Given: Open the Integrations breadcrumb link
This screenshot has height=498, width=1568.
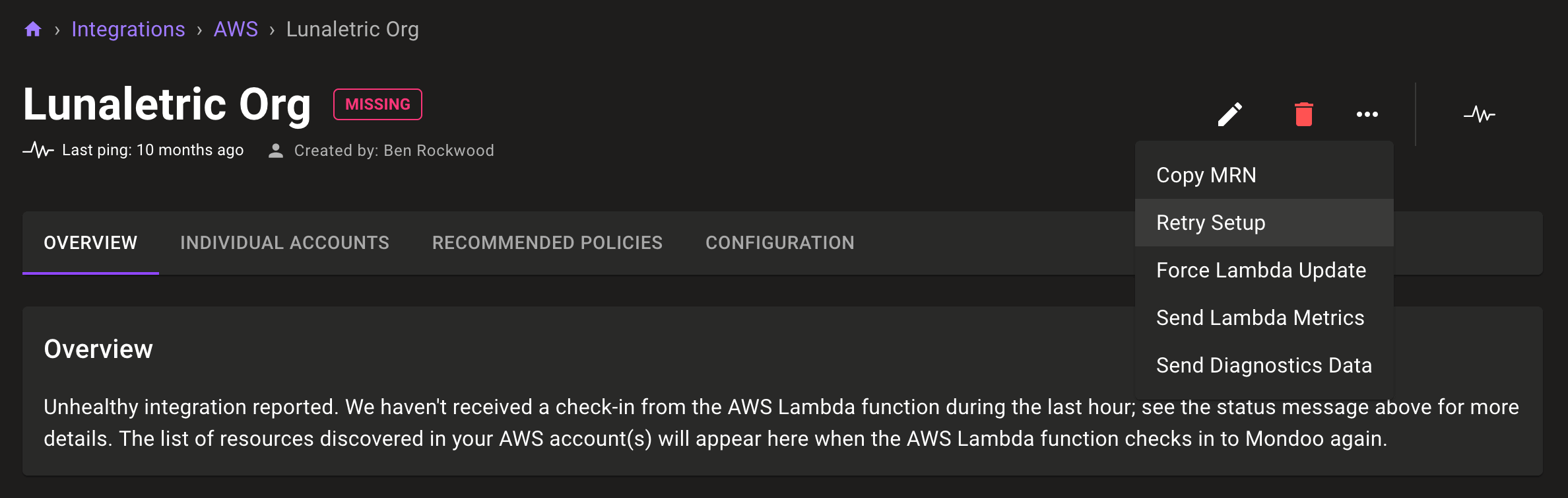Looking at the screenshot, I should click(128, 29).
